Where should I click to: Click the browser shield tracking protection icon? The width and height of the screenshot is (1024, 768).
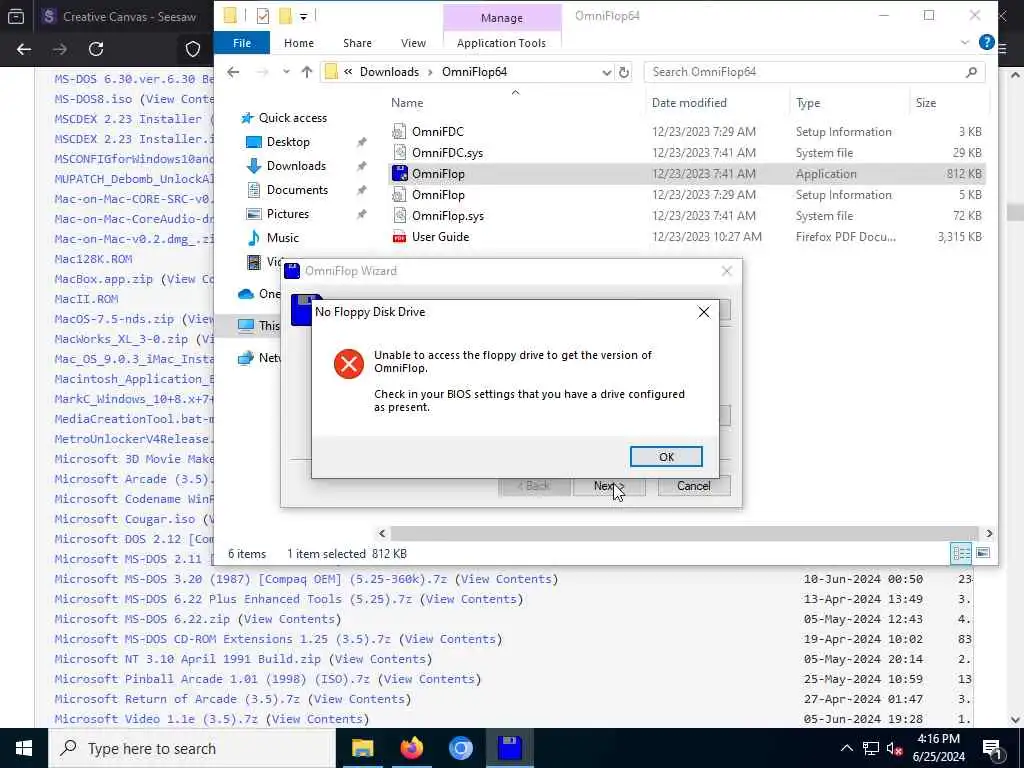(x=193, y=49)
